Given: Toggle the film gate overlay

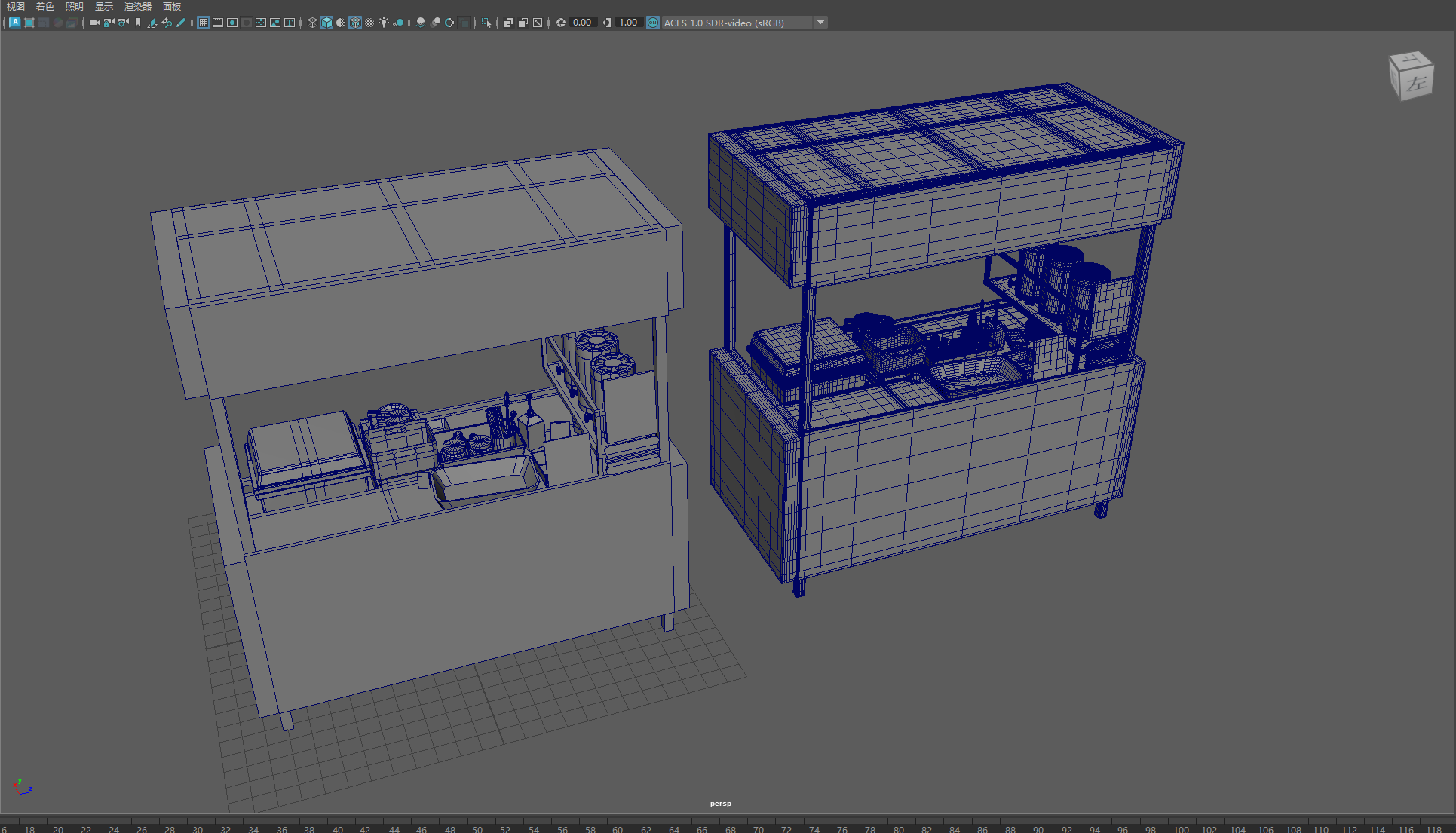Looking at the screenshot, I should (218, 23).
